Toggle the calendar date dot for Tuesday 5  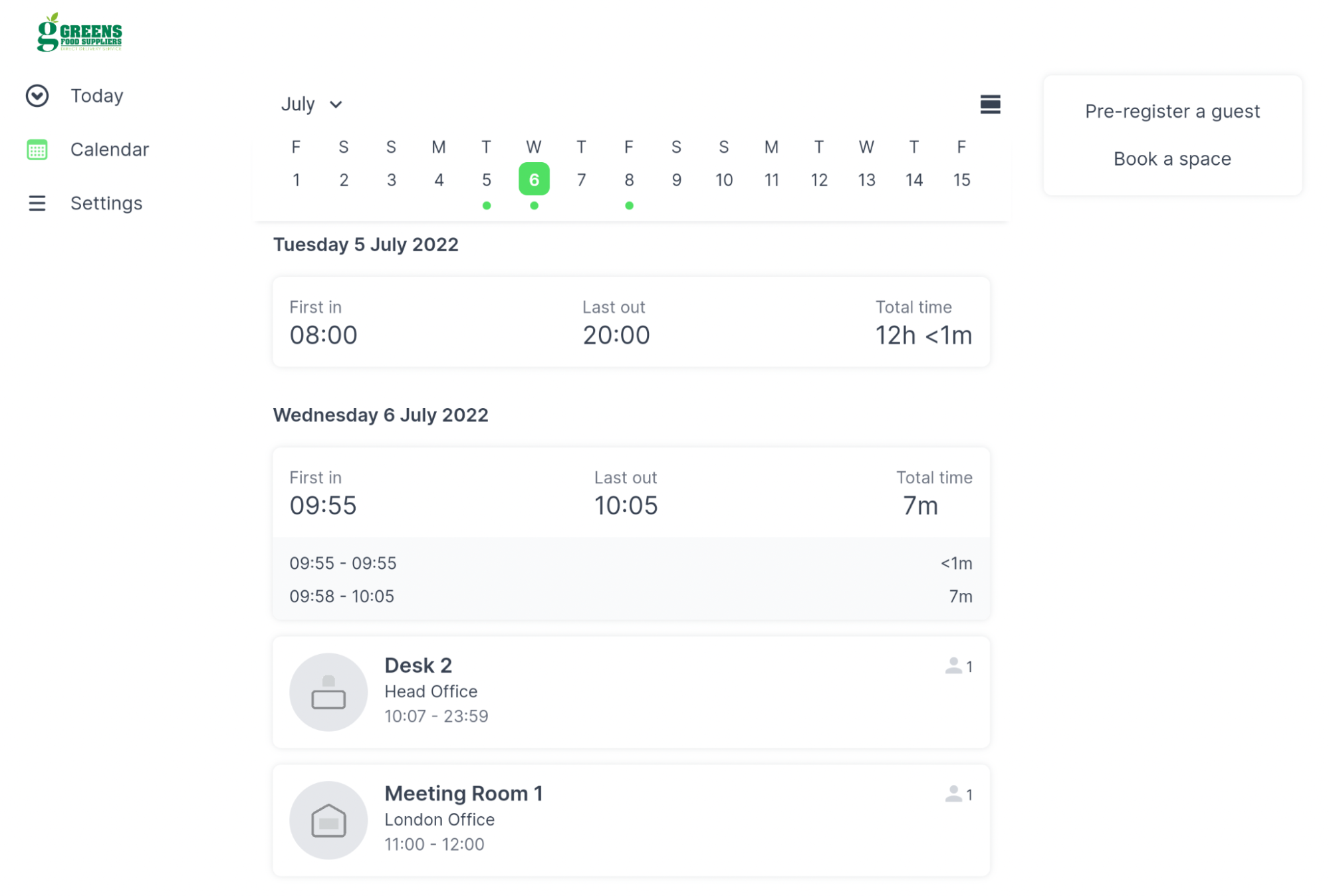tap(486, 206)
